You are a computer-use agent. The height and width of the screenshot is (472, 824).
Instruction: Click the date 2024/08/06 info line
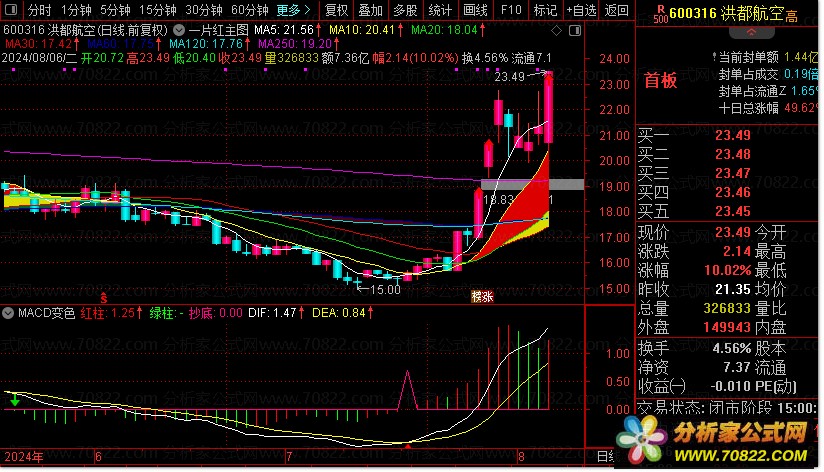[276, 58]
